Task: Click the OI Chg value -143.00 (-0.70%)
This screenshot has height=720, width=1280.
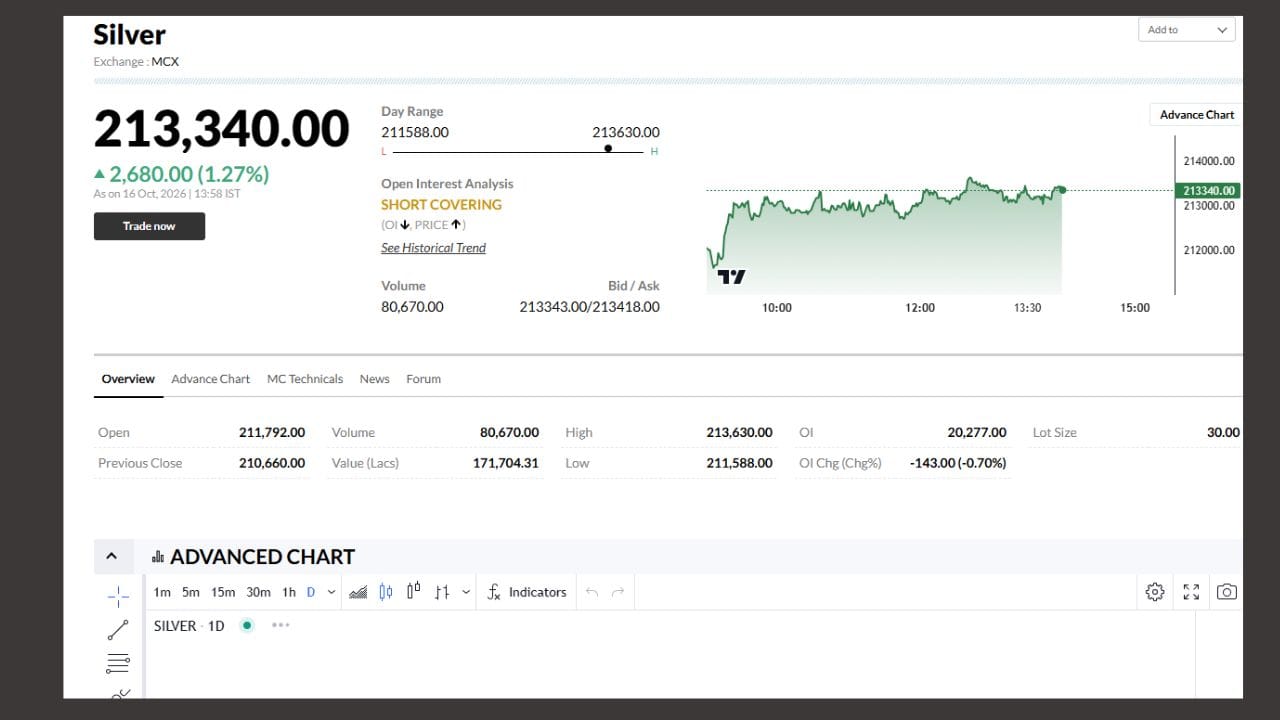Action: click(x=958, y=463)
